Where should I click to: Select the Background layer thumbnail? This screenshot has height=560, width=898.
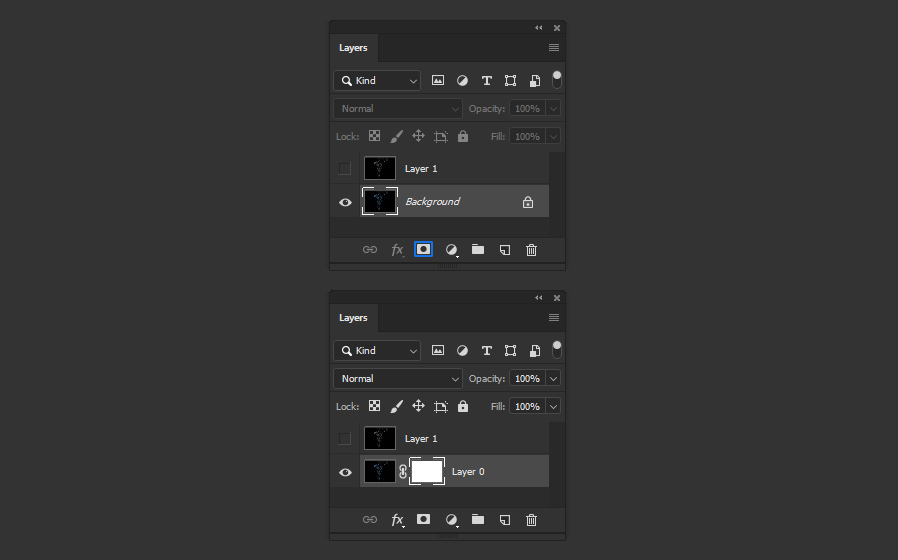click(x=380, y=201)
